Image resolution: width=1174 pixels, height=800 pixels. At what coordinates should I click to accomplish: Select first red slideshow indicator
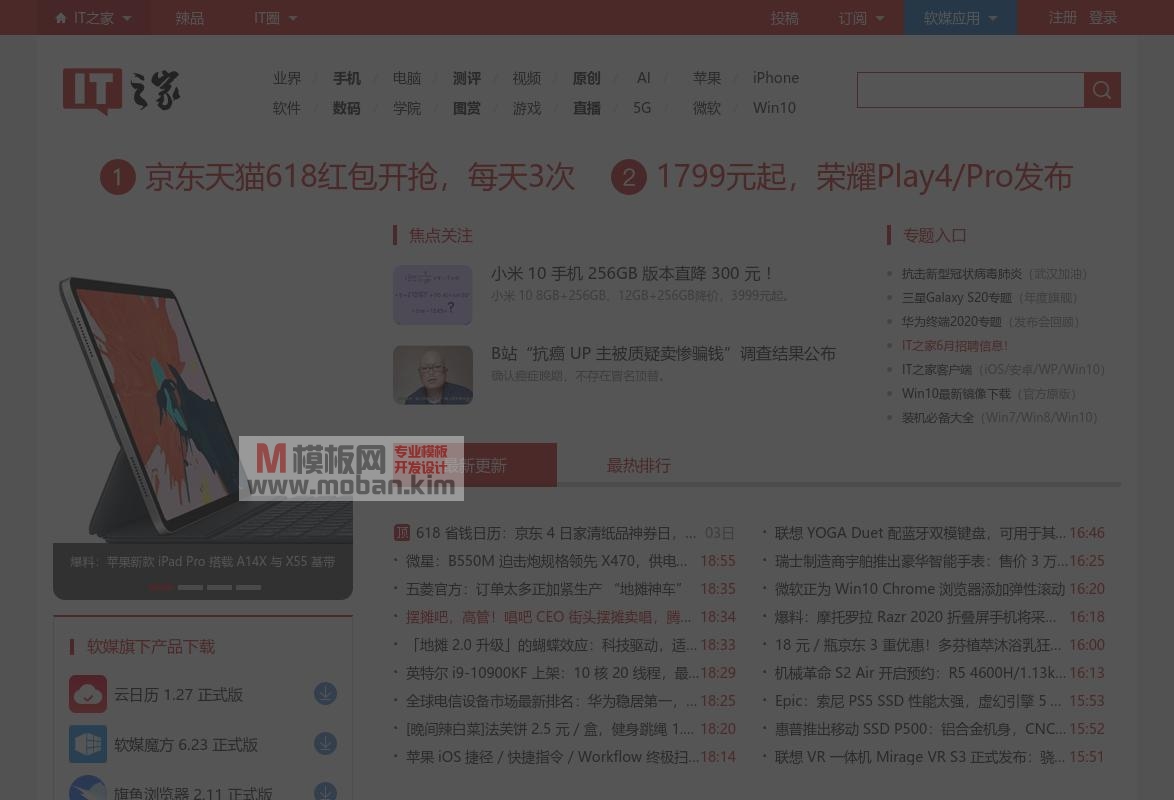pos(161,587)
